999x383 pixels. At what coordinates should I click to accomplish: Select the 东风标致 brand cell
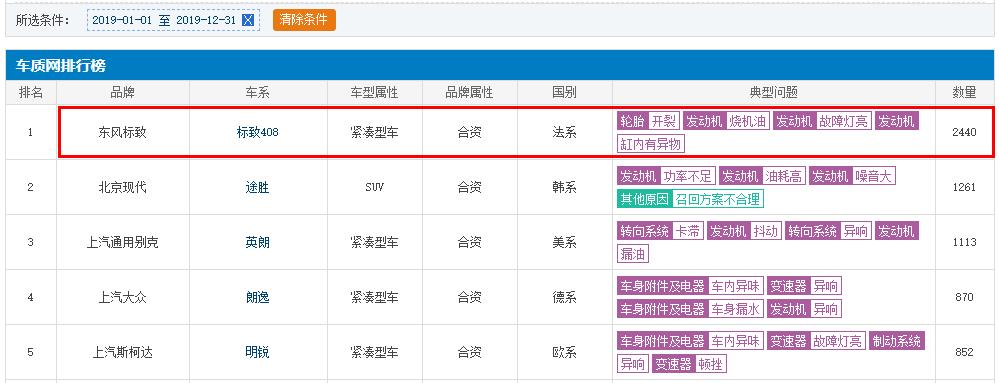point(122,133)
